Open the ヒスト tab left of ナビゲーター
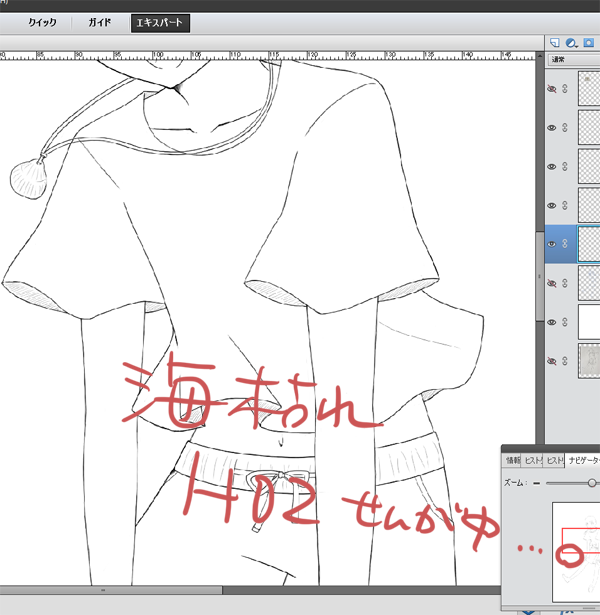This screenshot has height=615, width=600. click(x=554, y=460)
